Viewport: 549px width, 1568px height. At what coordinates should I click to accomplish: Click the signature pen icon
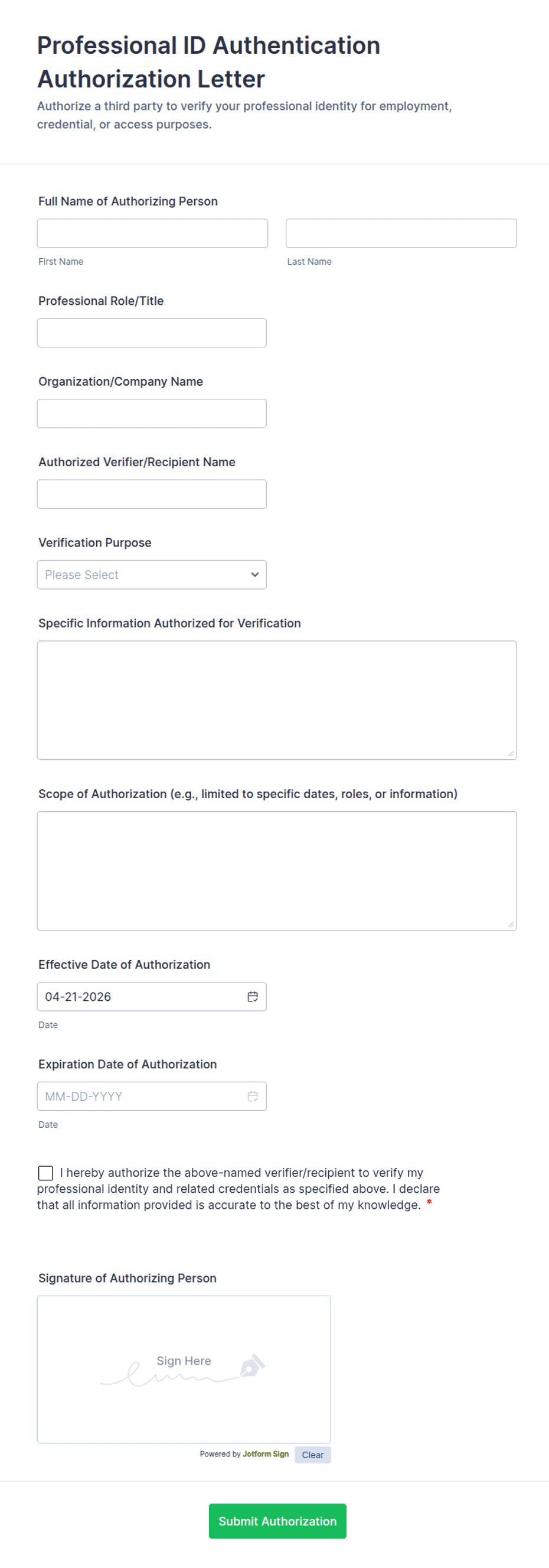251,1366
